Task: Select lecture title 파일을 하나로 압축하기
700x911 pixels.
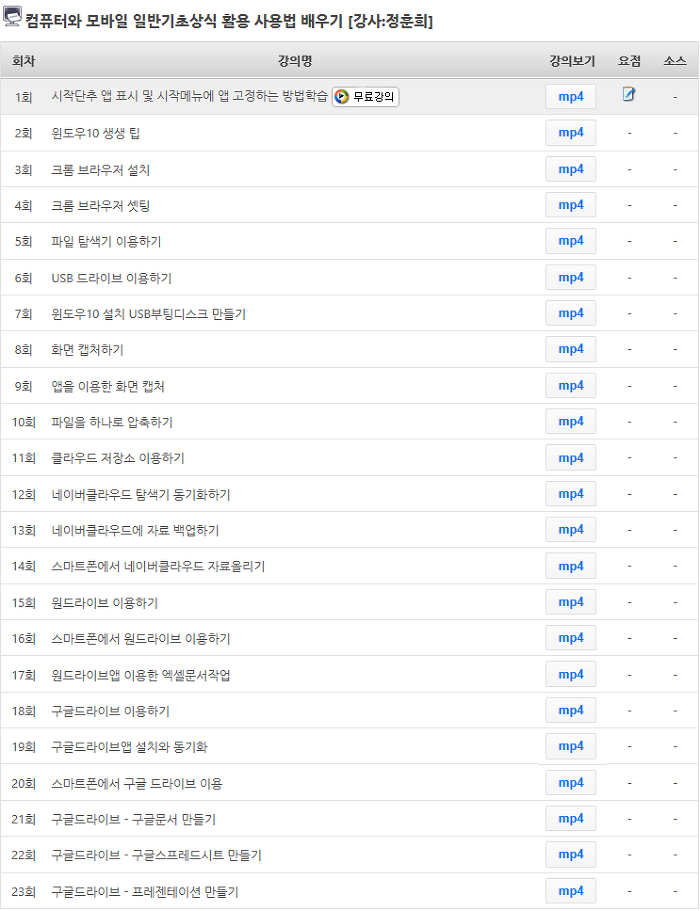Action: coord(112,422)
